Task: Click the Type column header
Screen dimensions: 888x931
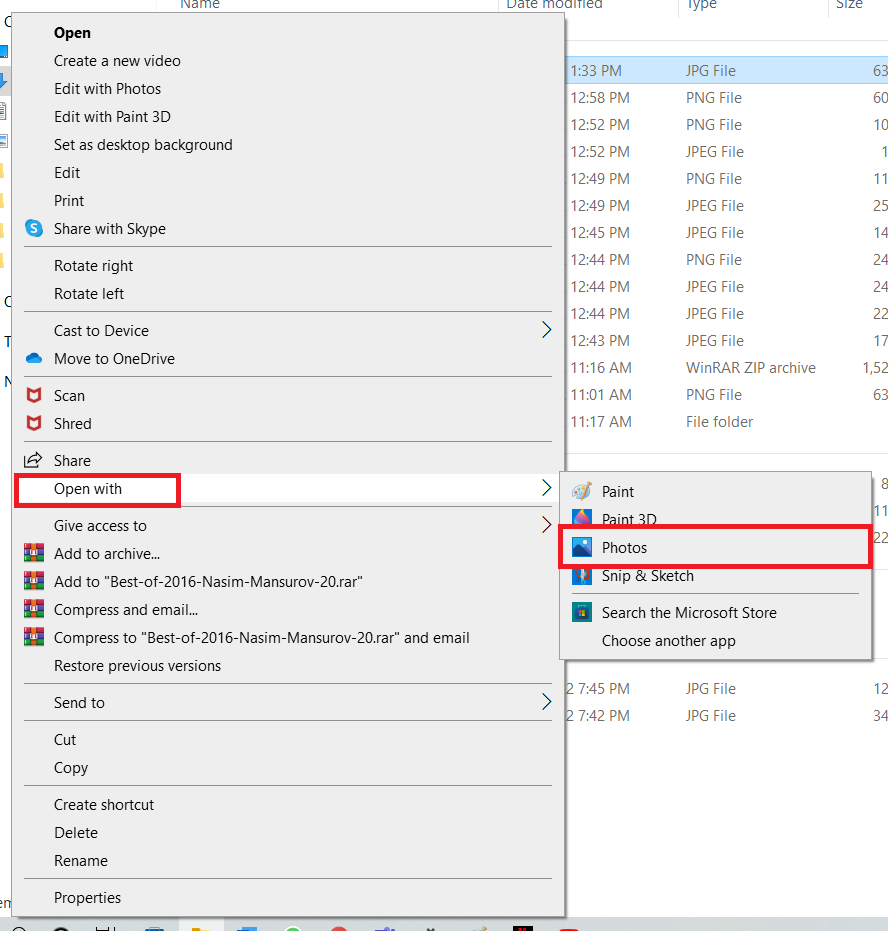Action: pyautogui.click(x=702, y=5)
